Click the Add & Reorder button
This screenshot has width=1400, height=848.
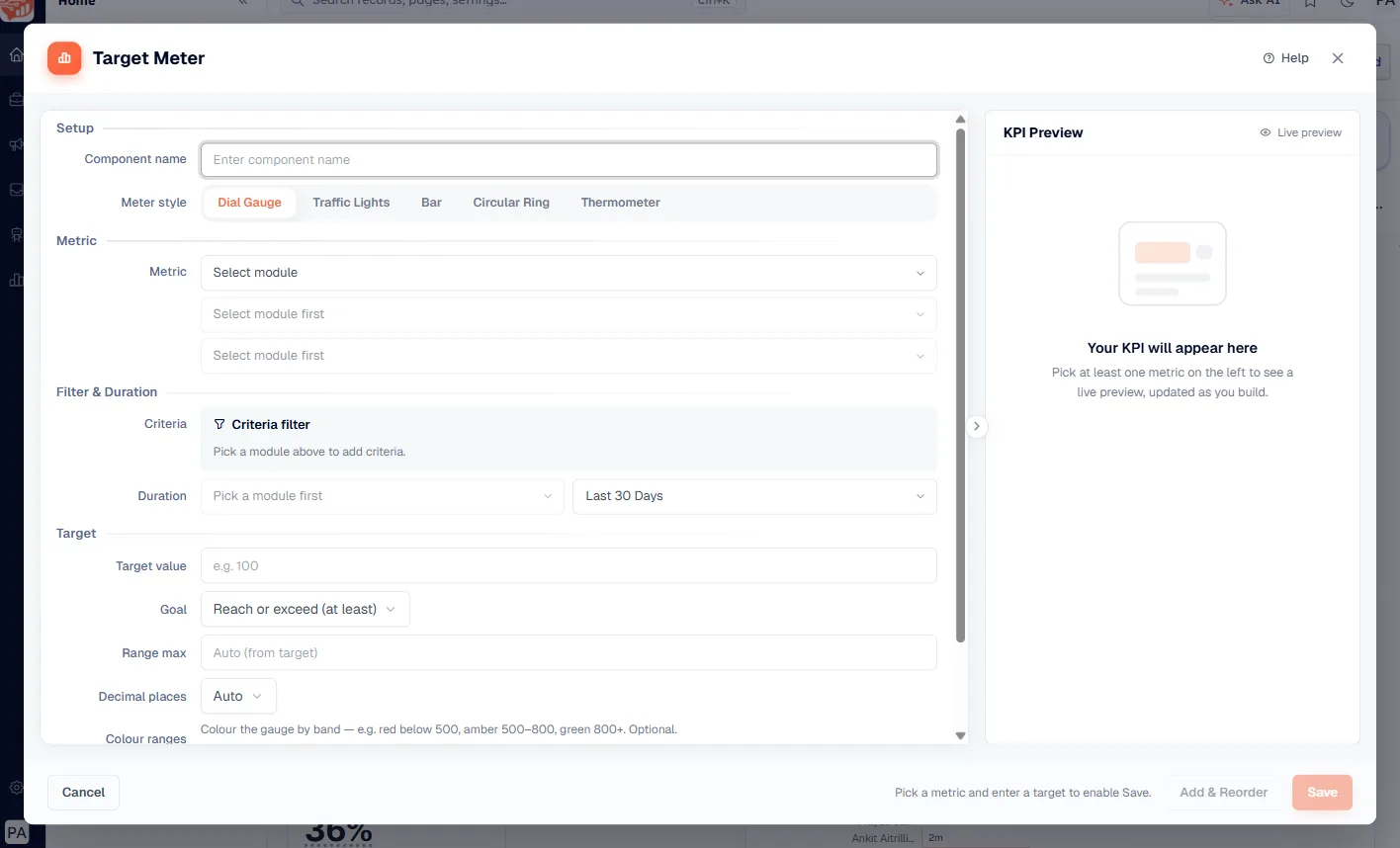1223,792
